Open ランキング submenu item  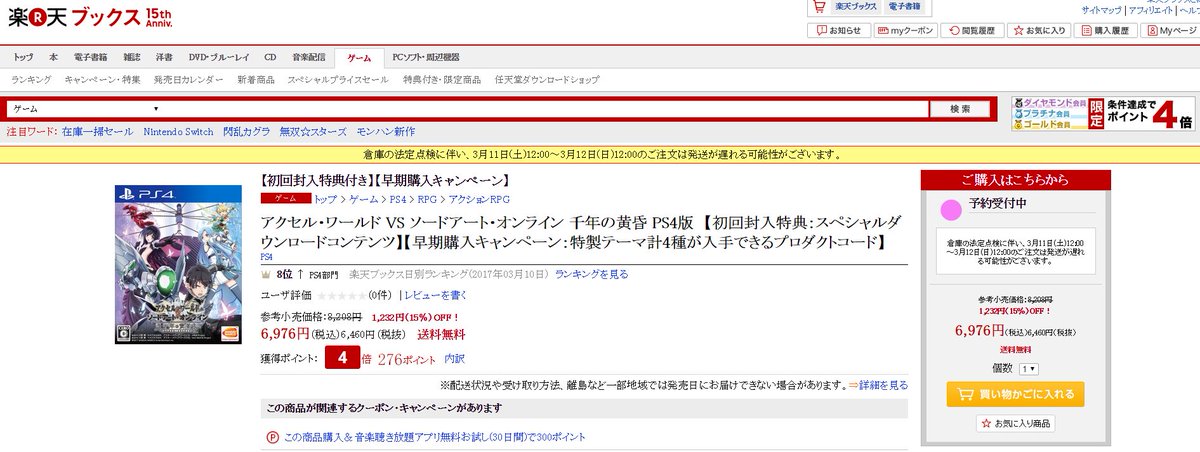pos(31,79)
